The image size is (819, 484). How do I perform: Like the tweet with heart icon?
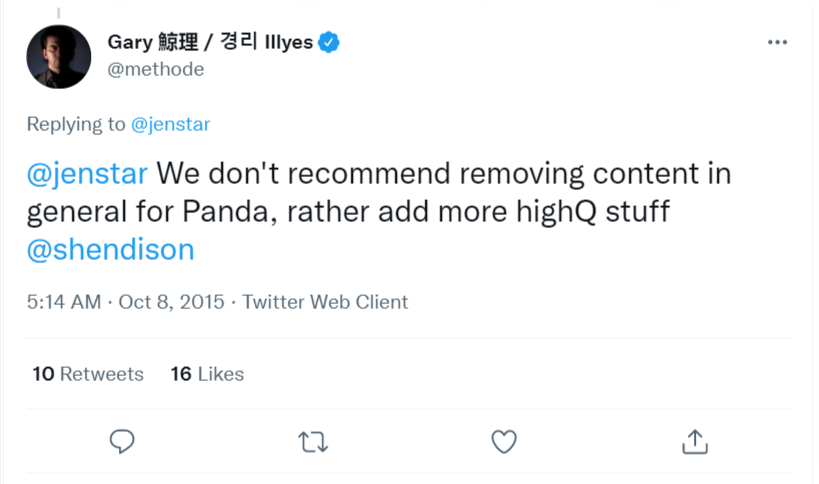[504, 441]
